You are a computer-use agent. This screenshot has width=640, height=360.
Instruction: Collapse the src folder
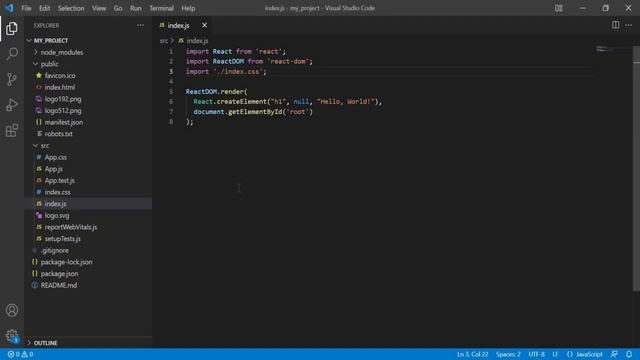pos(88,145)
